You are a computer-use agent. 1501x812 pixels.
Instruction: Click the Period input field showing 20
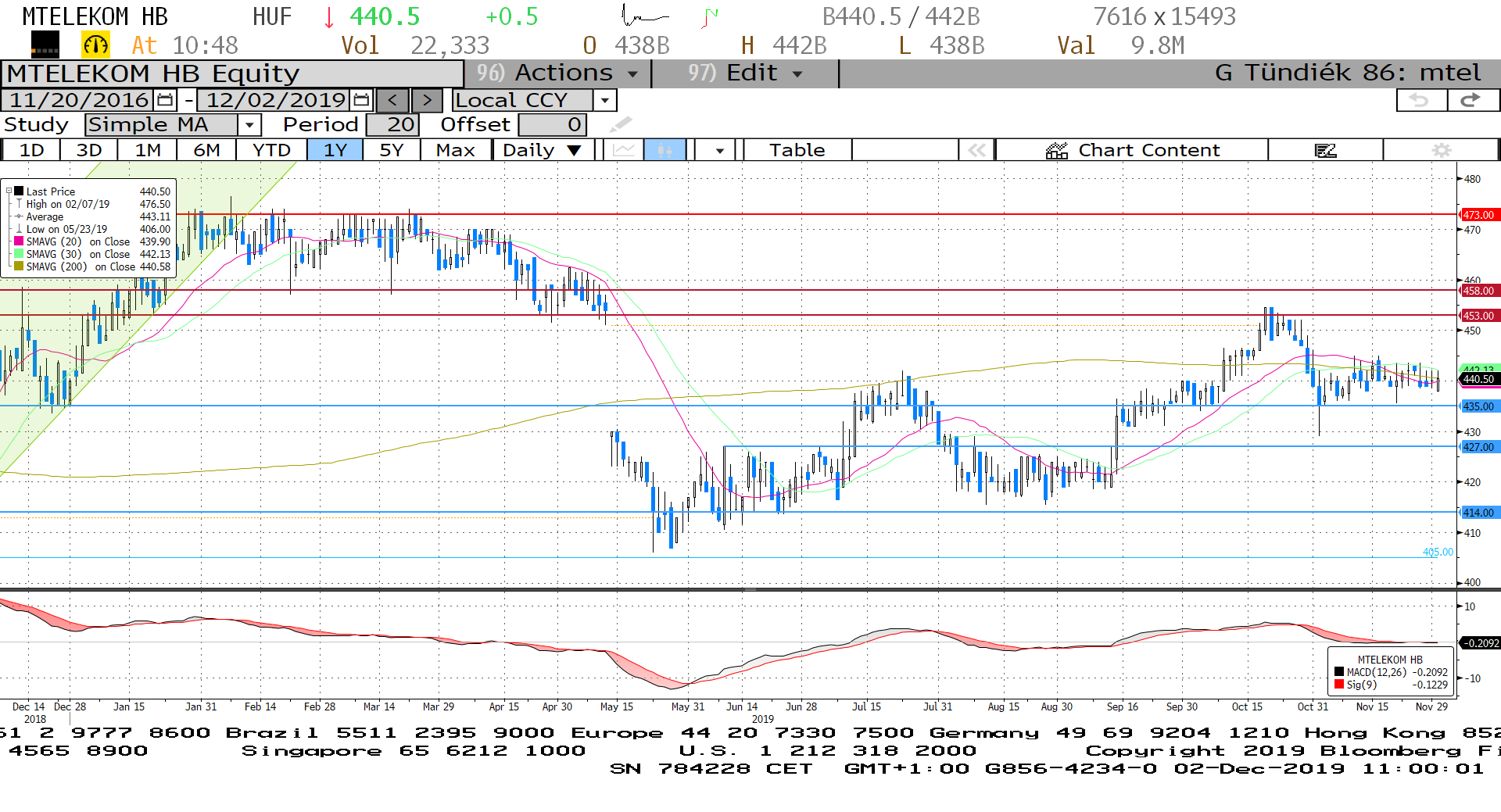pyautogui.click(x=392, y=125)
